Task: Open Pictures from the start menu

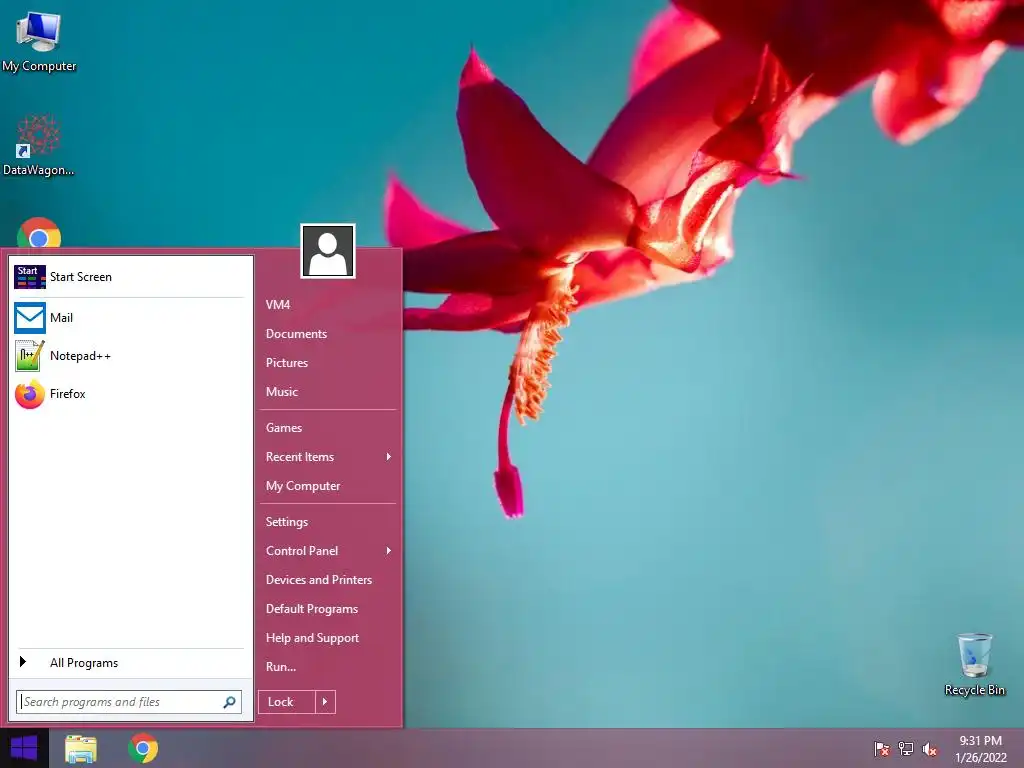Action: (287, 362)
